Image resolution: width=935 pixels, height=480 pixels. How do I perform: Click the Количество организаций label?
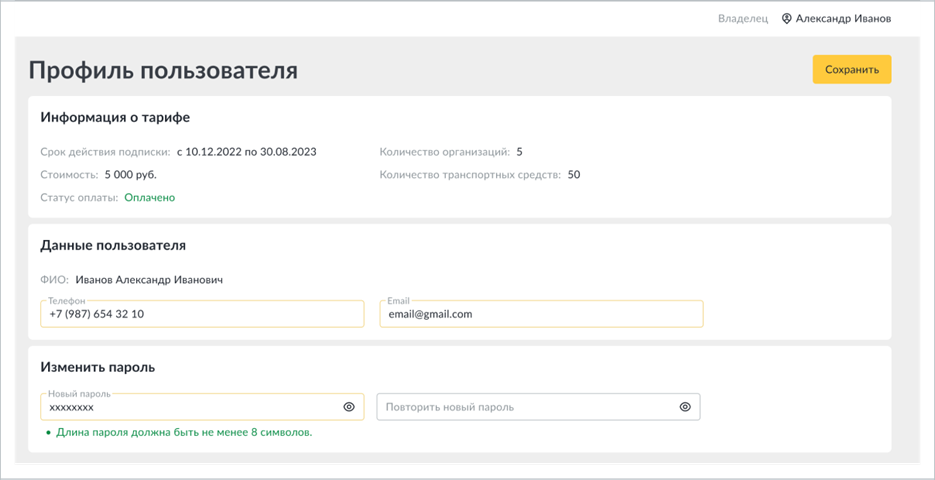445,151
